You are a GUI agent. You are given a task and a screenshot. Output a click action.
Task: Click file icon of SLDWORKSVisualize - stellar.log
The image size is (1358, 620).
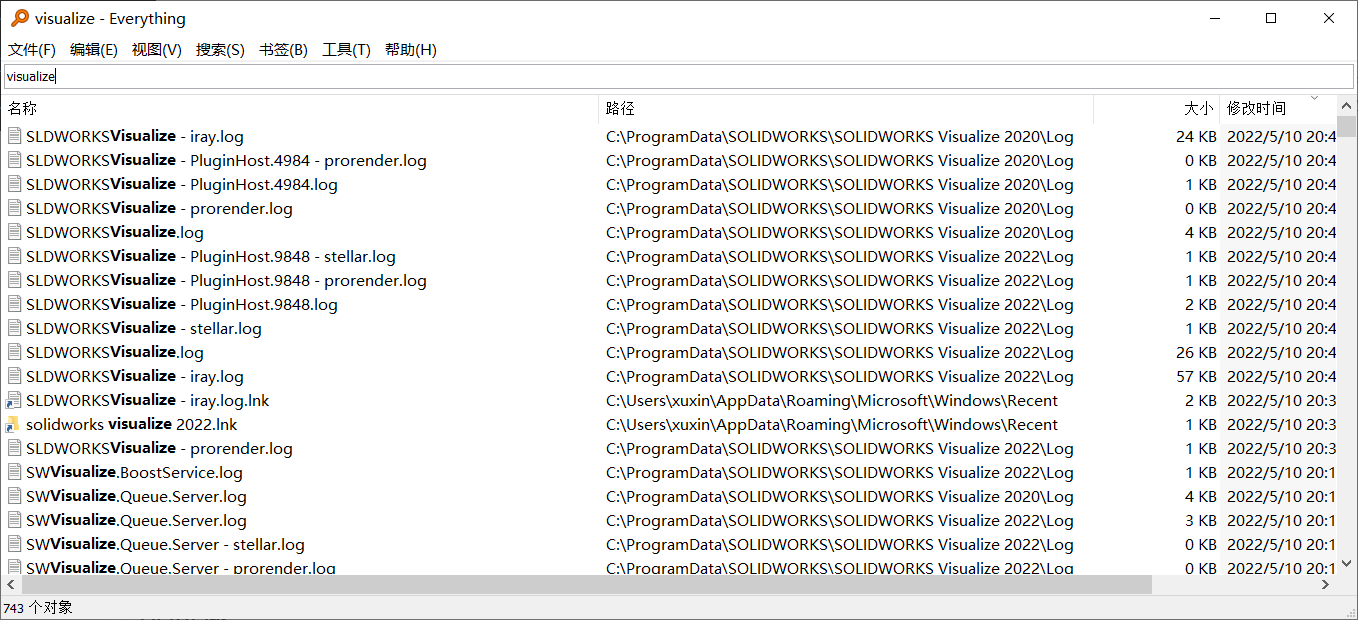pyautogui.click(x=14, y=328)
